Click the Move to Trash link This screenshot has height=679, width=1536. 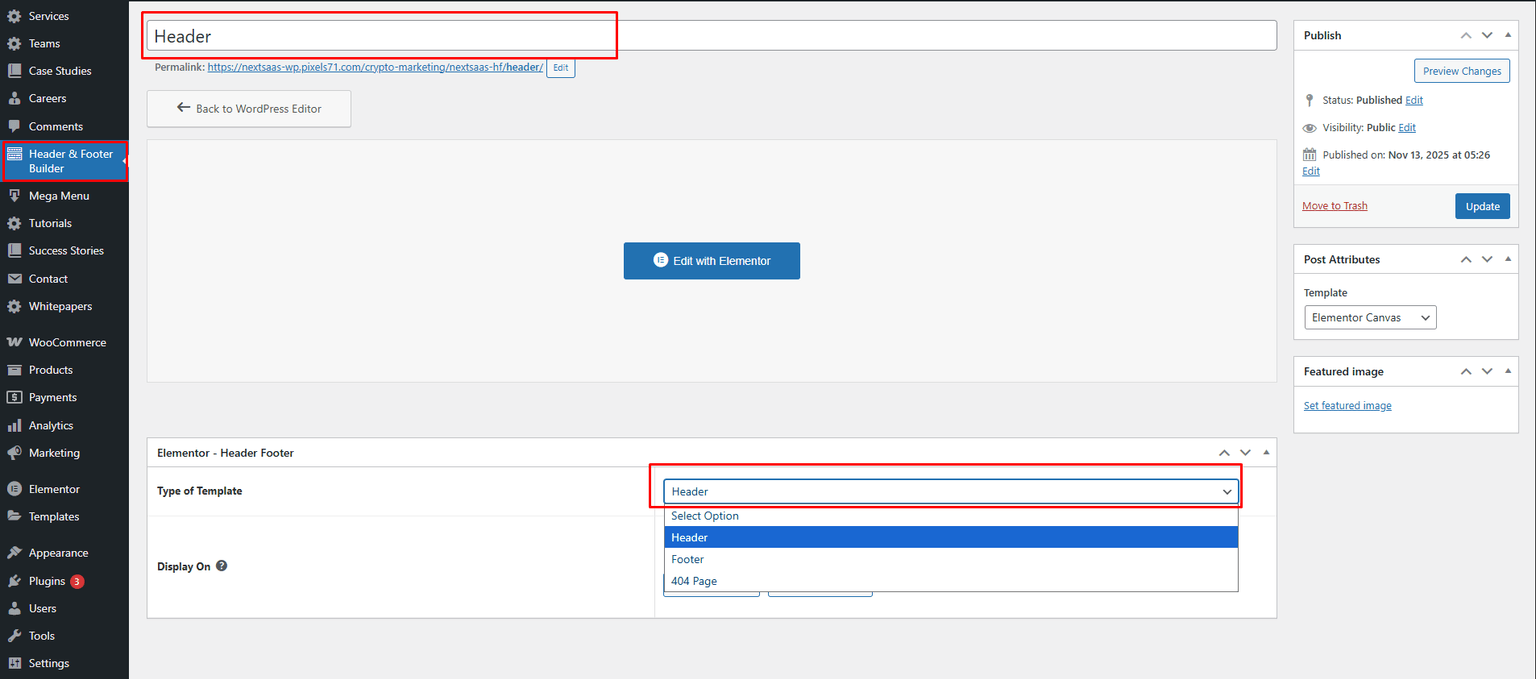pyautogui.click(x=1334, y=205)
